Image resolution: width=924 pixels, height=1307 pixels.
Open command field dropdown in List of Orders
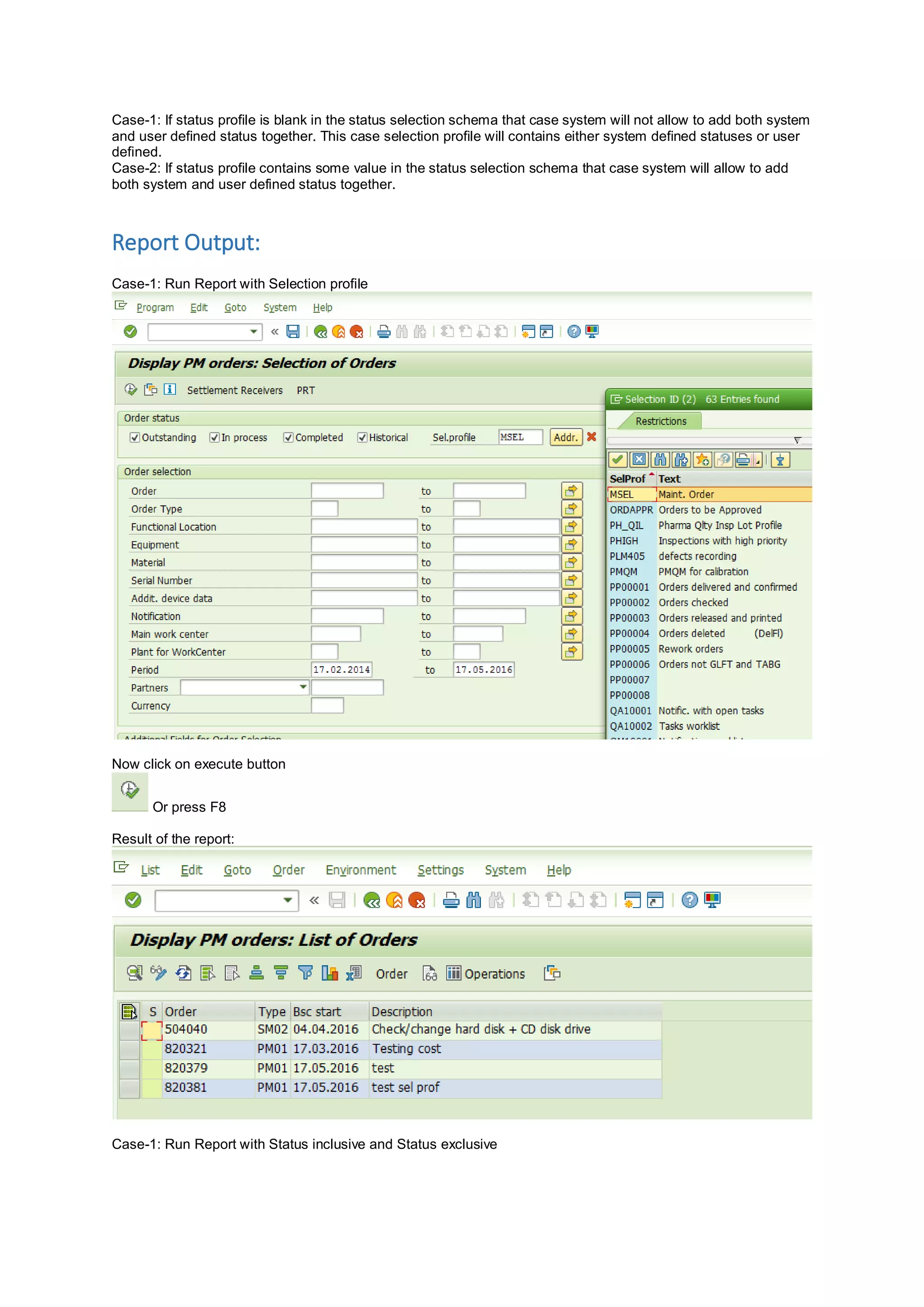coord(288,900)
